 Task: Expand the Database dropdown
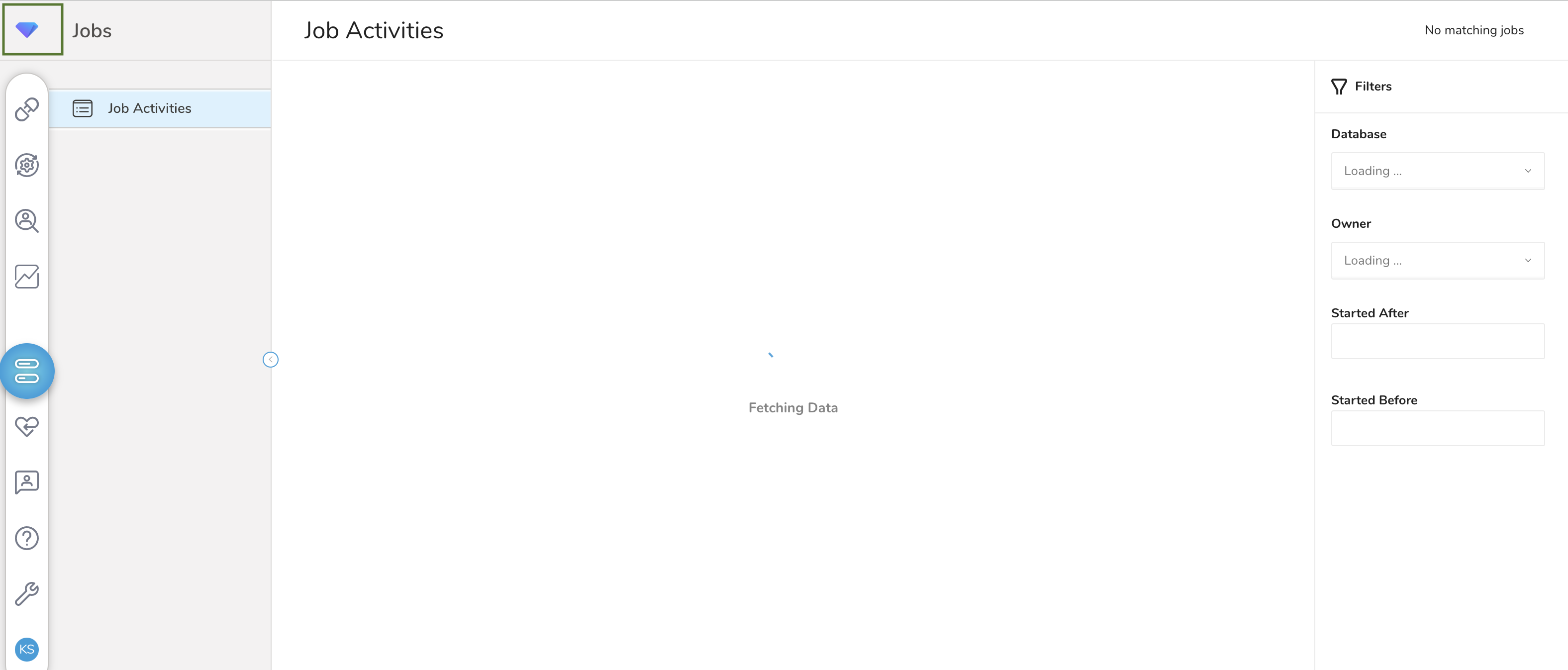coord(1437,171)
